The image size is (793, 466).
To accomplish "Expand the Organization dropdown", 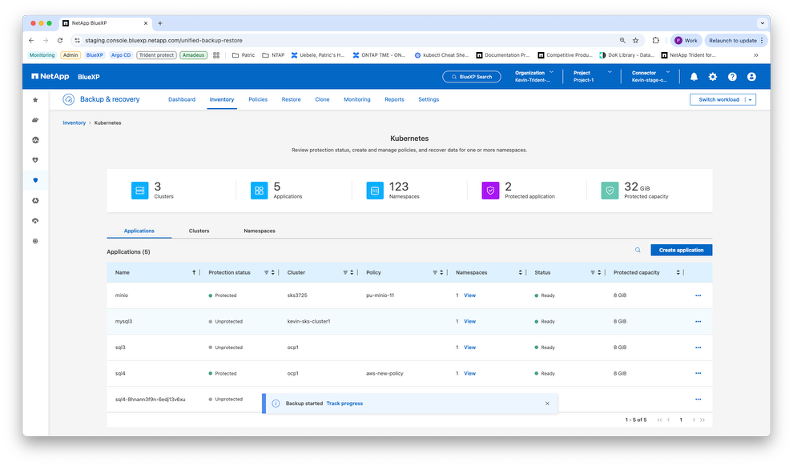I will click(x=551, y=72).
